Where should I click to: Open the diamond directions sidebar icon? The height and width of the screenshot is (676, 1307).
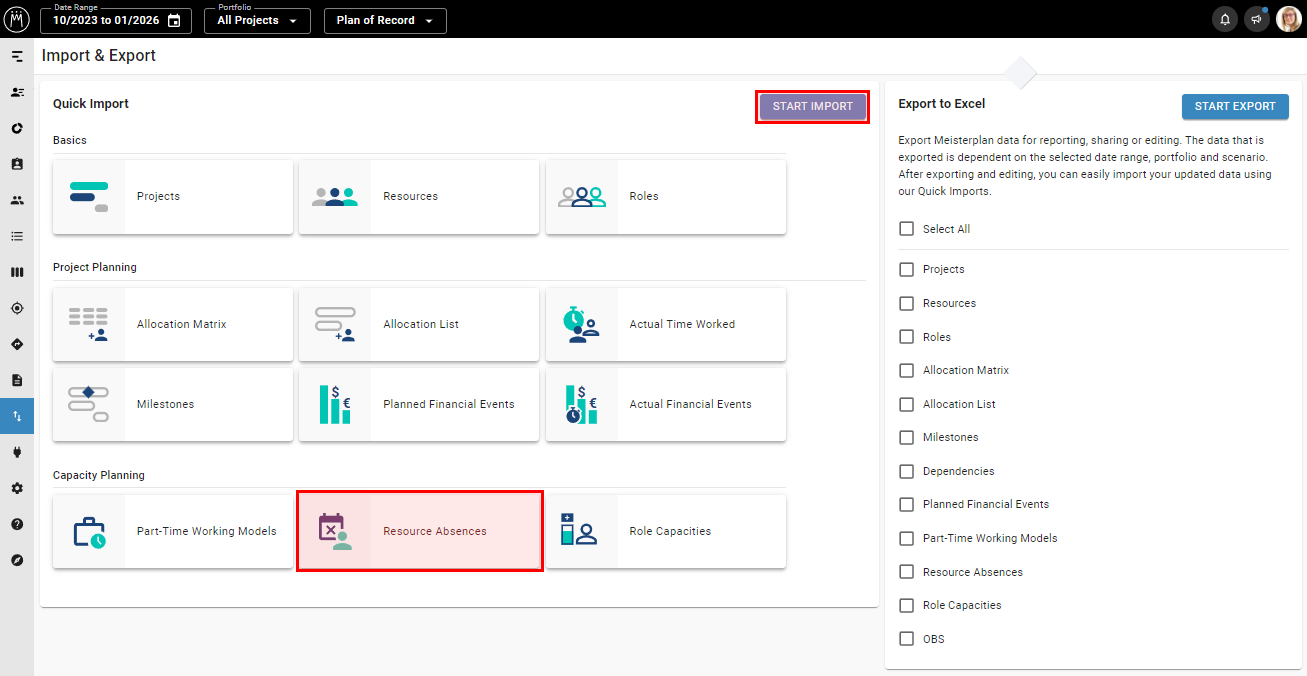(17, 344)
